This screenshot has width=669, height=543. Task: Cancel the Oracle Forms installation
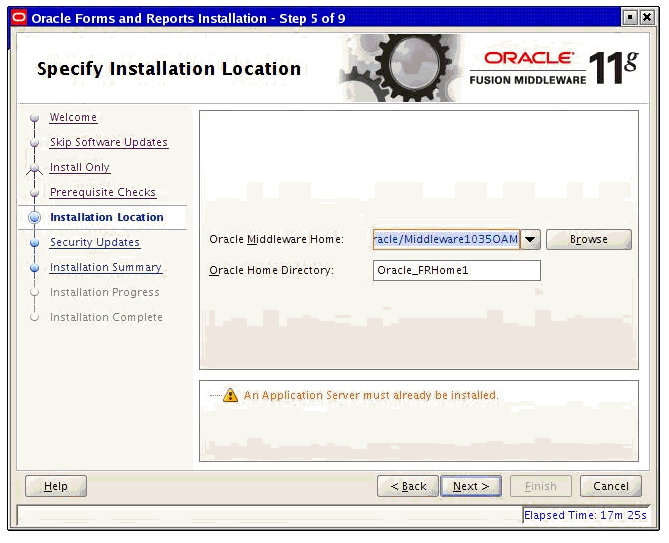click(611, 486)
